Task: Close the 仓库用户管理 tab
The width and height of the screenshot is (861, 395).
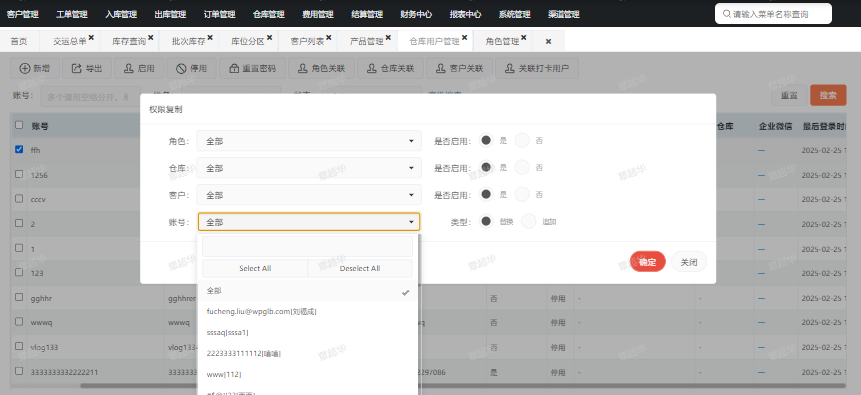Action: coord(465,38)
